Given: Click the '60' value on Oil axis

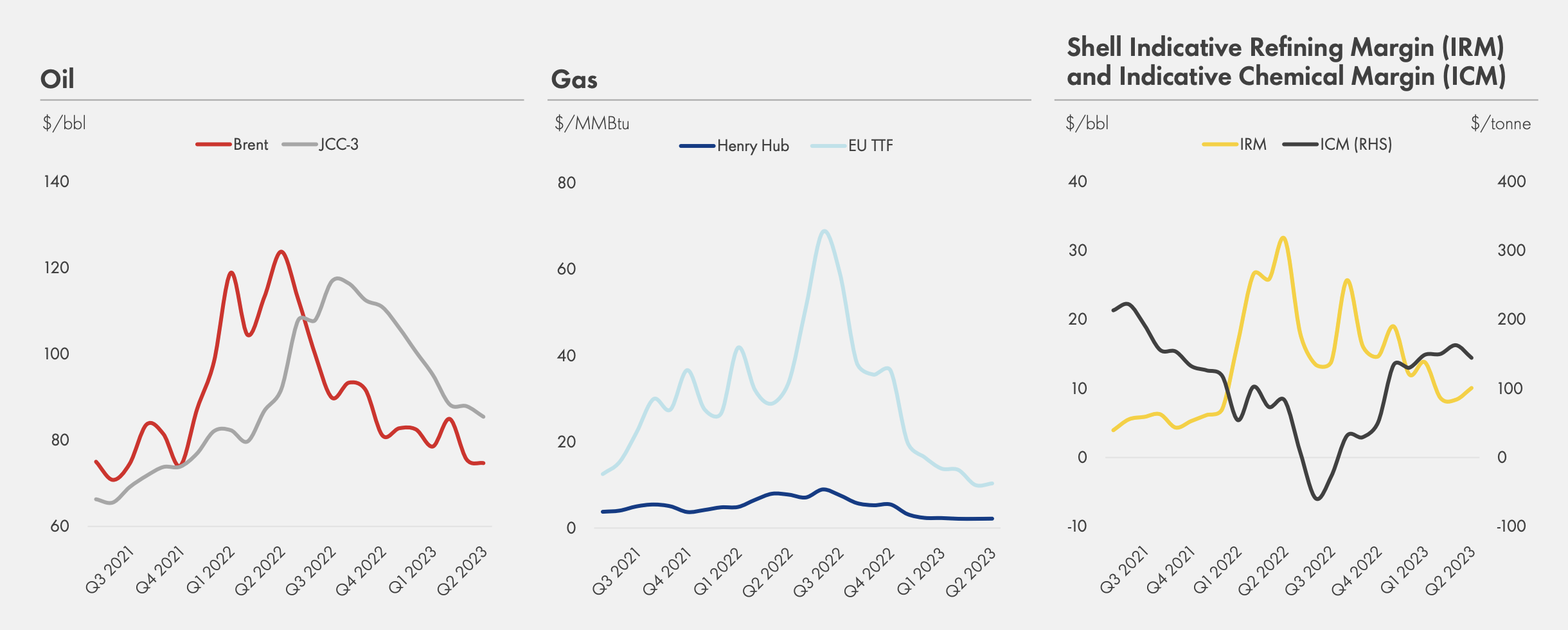Looking at the screenshot, I should (x=60, y=526).
